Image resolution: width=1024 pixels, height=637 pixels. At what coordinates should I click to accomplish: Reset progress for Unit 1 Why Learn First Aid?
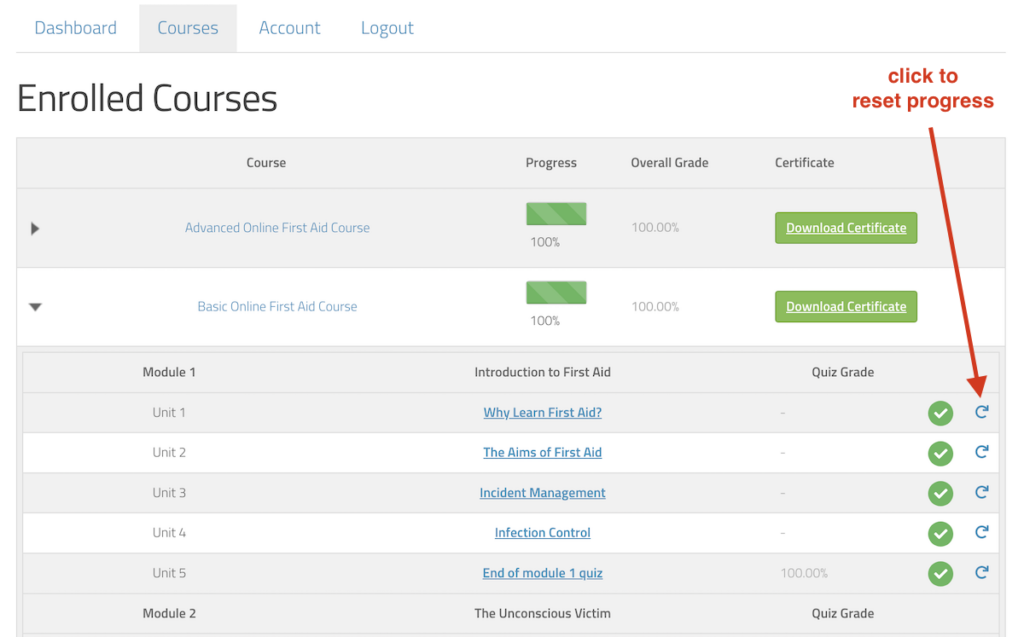pos(981,412)
